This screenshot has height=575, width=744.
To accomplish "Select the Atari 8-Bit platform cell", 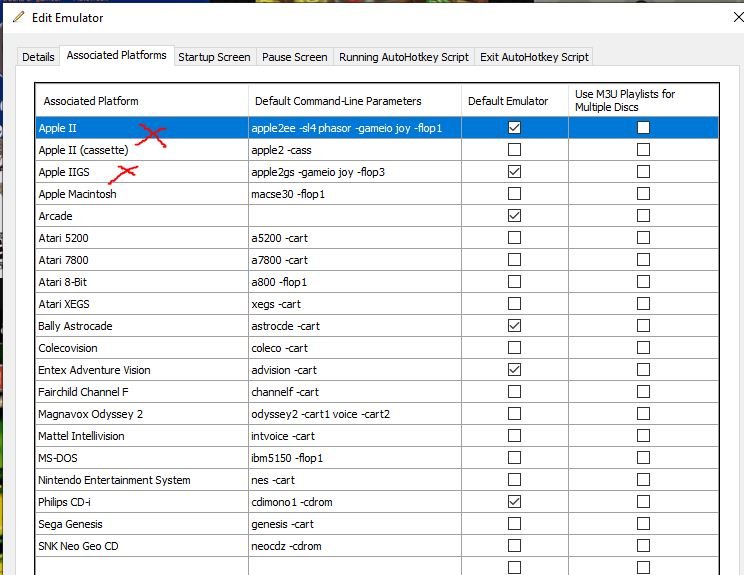I will pyautogui.click(x=142, y=282).
